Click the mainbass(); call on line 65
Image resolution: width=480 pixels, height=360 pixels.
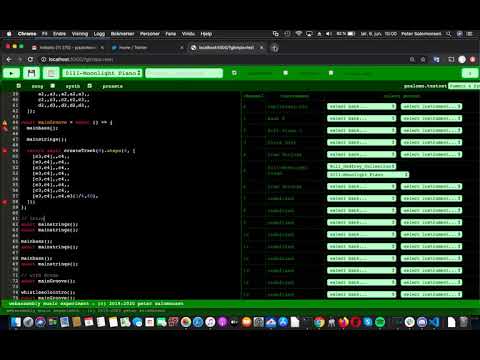(36, 241)
